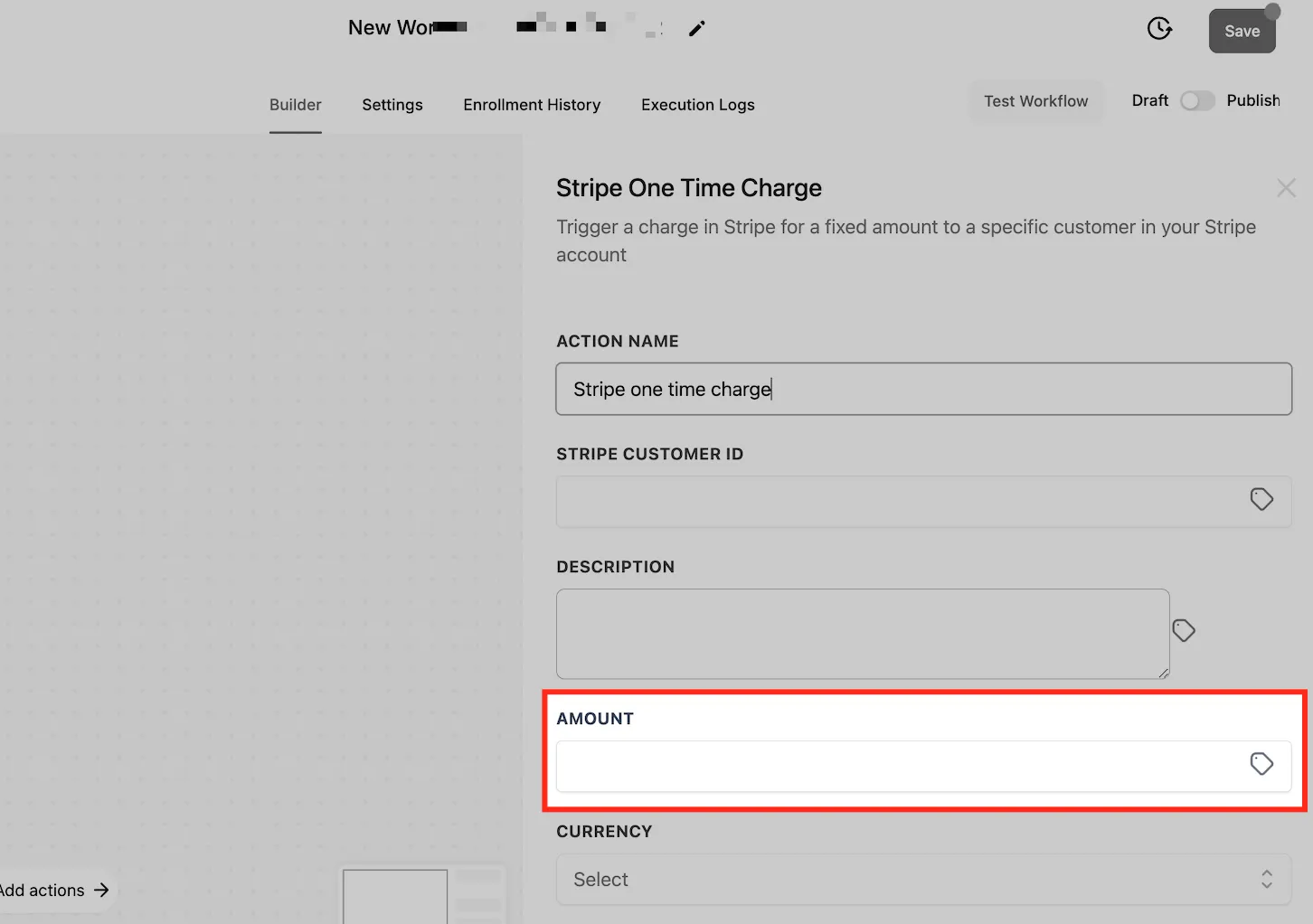Open version history clock icon

1159,29
